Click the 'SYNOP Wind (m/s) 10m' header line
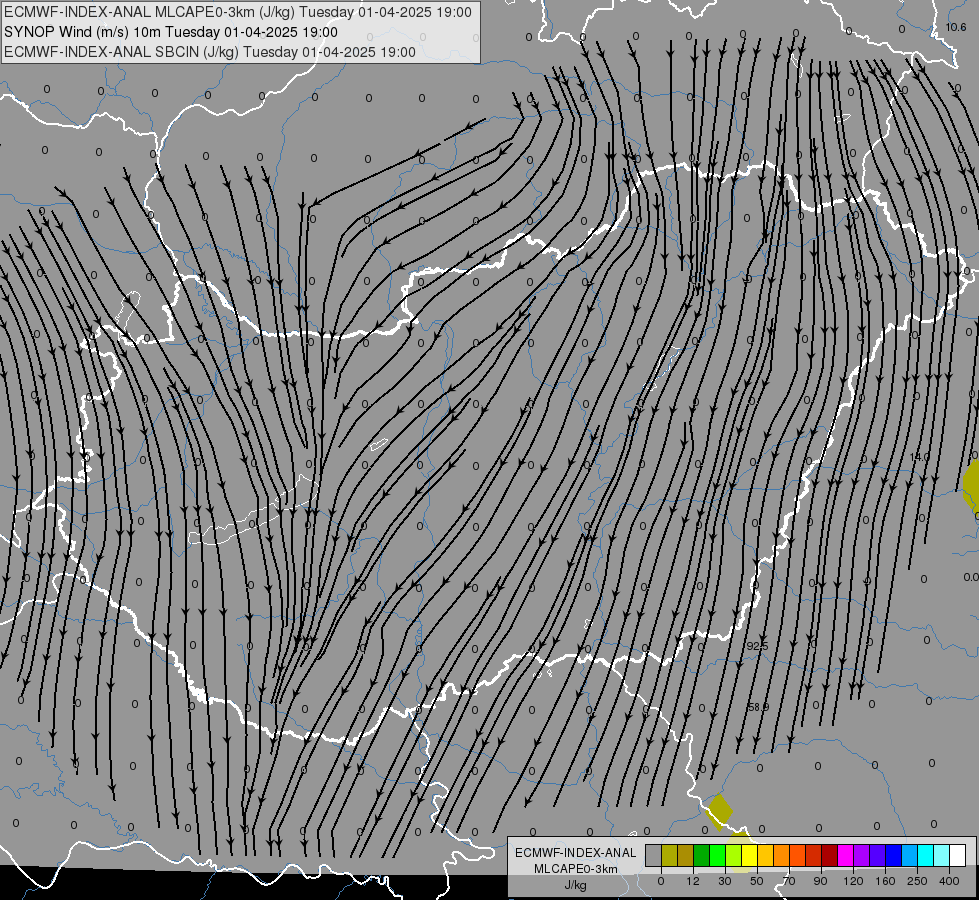This screenshot has height=900, width=979. pos(170,32)
